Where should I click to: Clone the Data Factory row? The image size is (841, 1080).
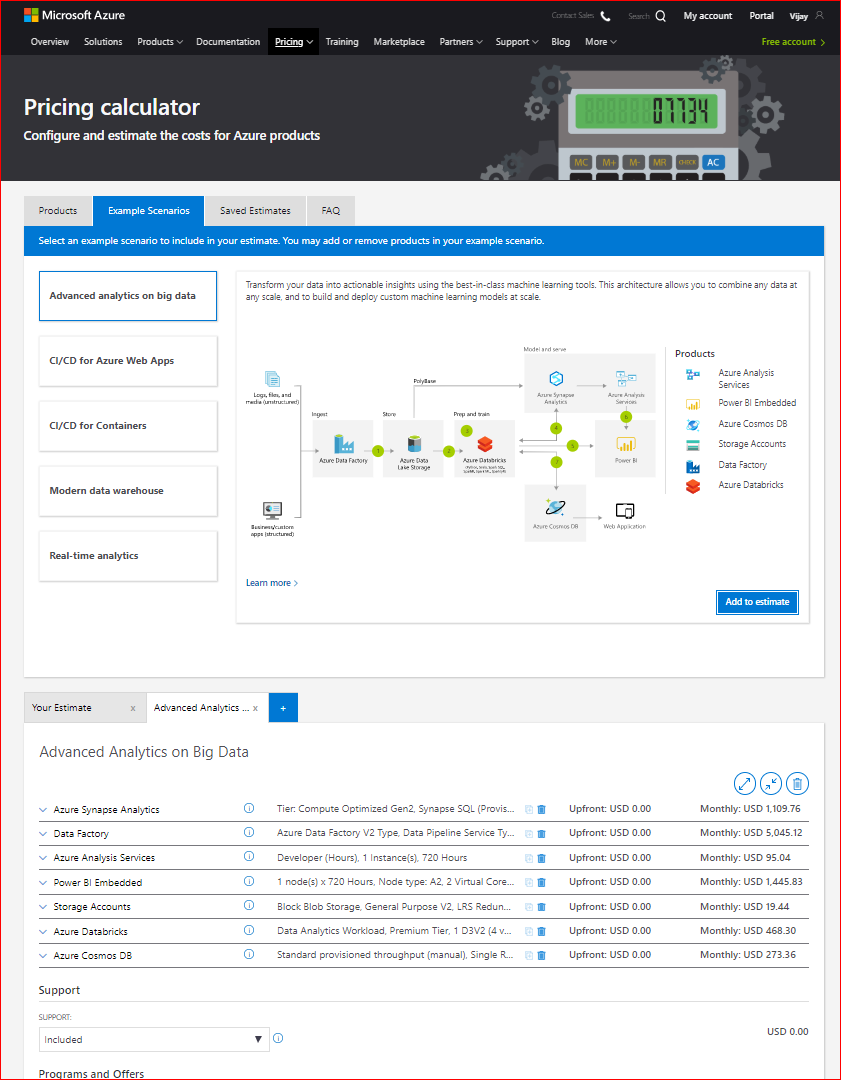pos(529,833)
